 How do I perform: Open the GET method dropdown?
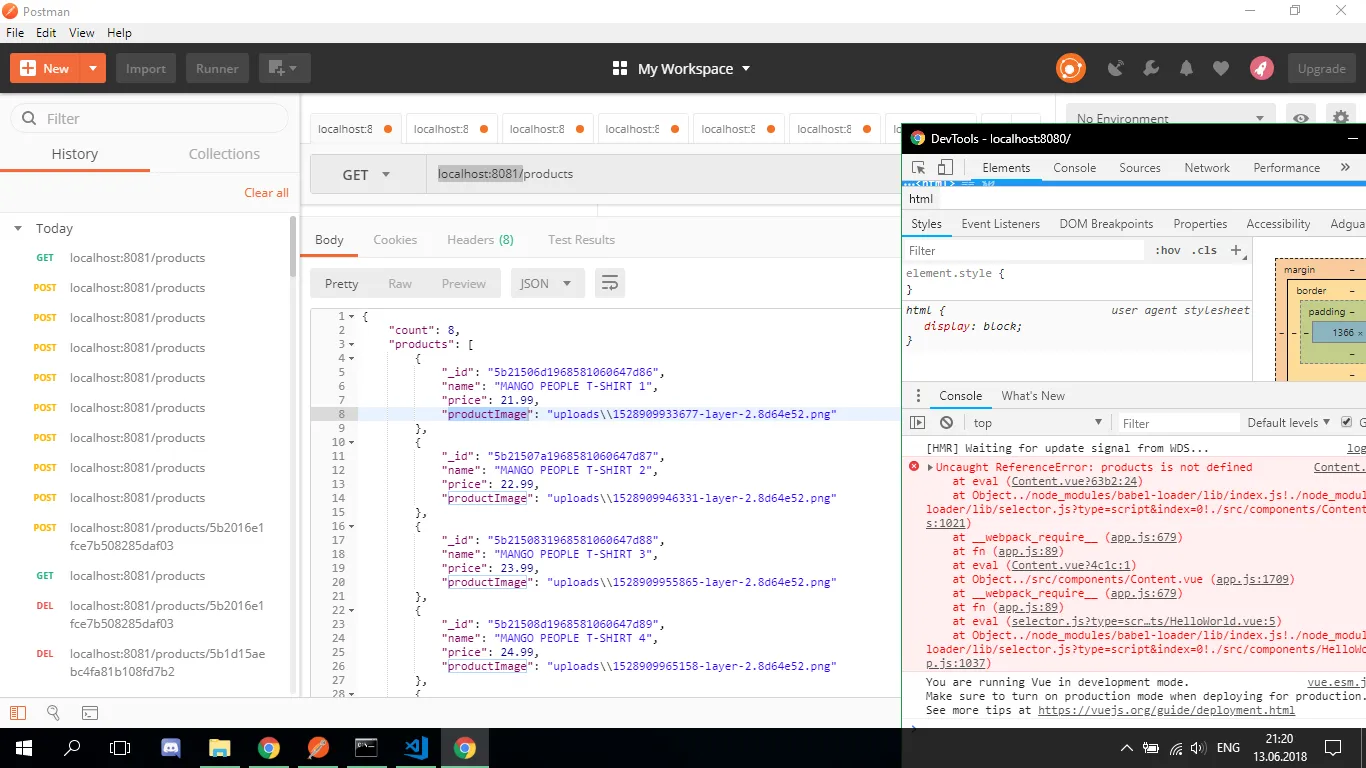[367, 175]
